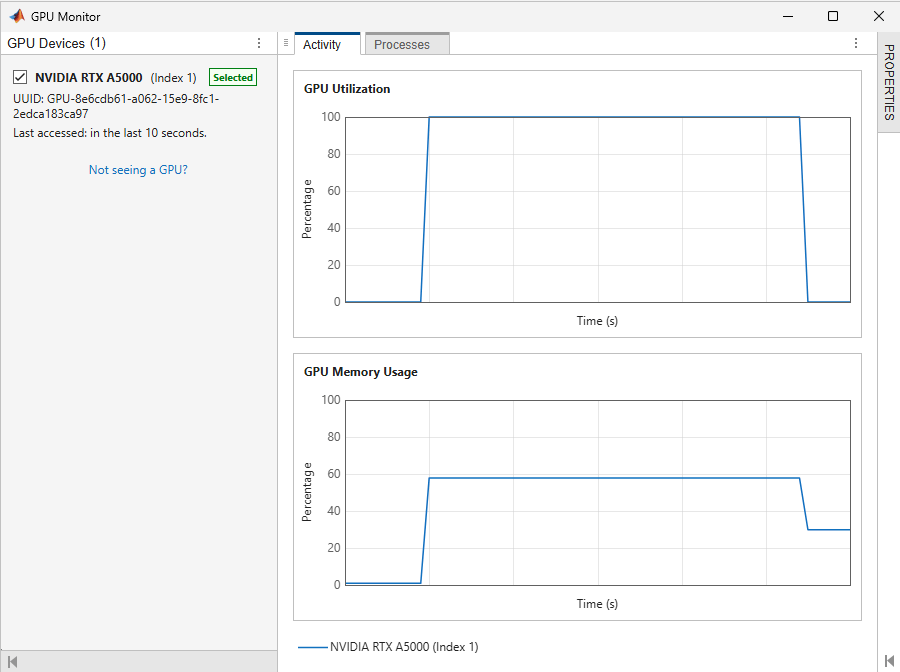
Task: Select the NVIDIA RTX A5000 device name
Action: coord(88,77)
